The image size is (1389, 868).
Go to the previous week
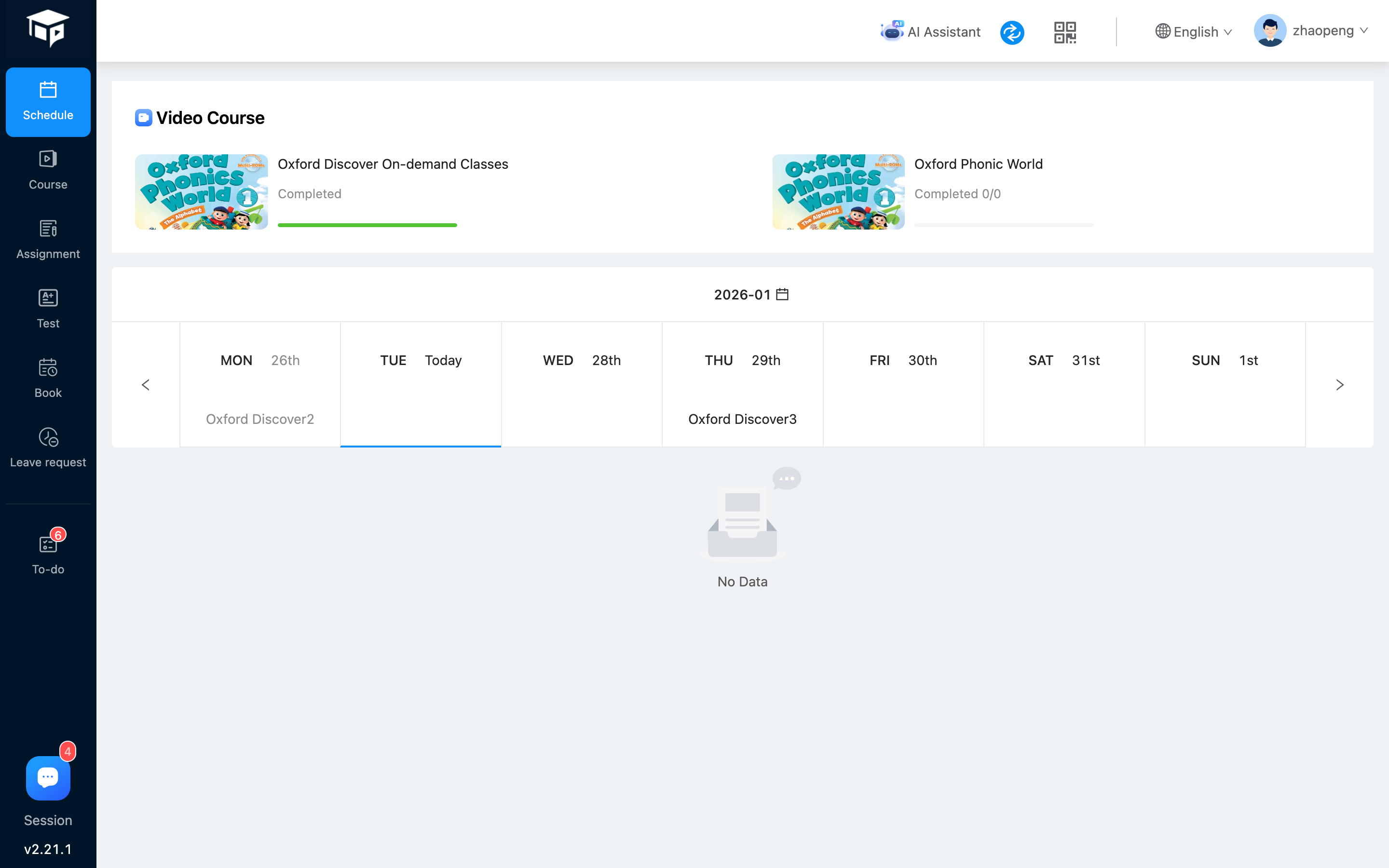click(146, 385)
